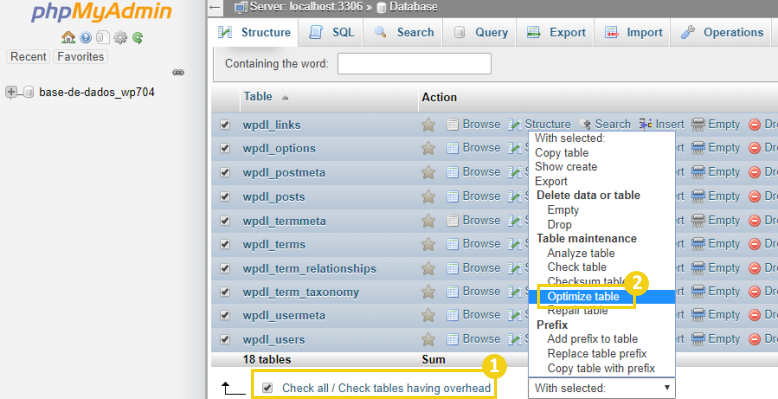Screen dimensions: 778x399
Task: Uncheck the wpdl_usermeta checkbox
Action: tap(225, 315)
